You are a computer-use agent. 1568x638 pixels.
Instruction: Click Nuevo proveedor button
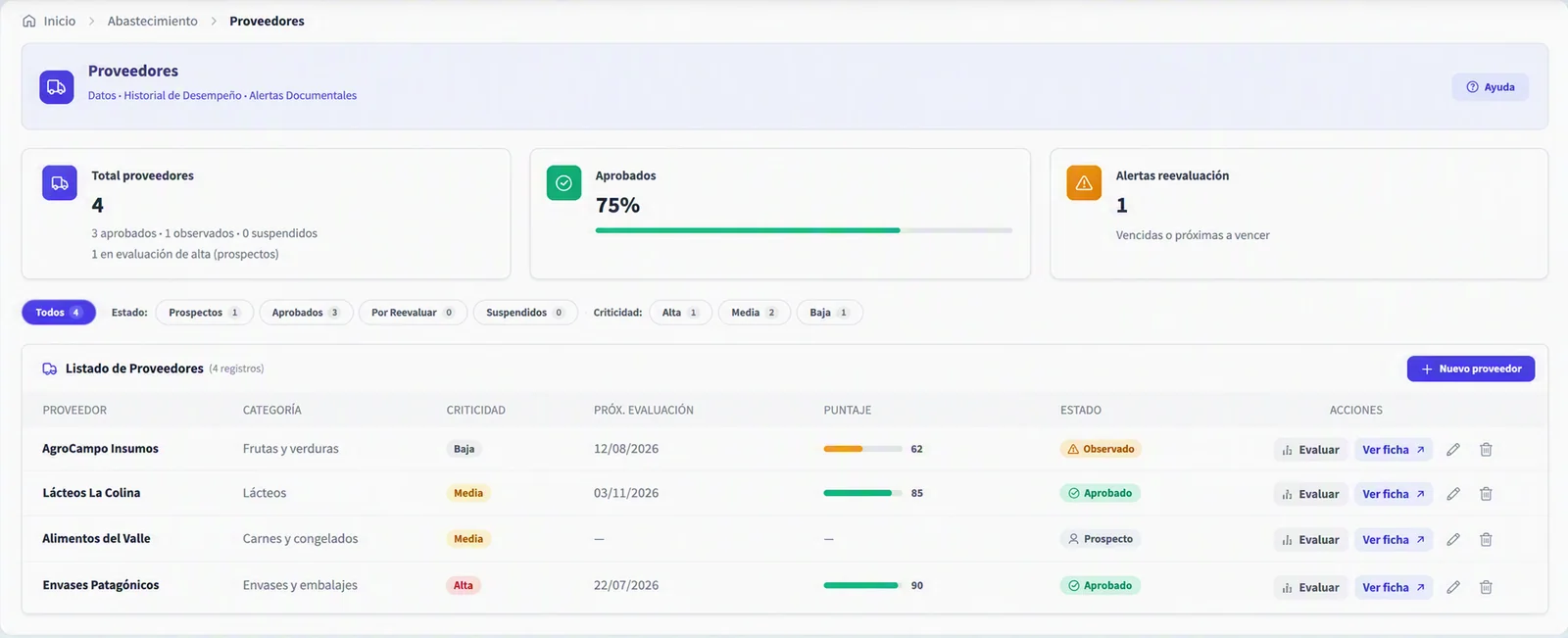coord(1471,368)
